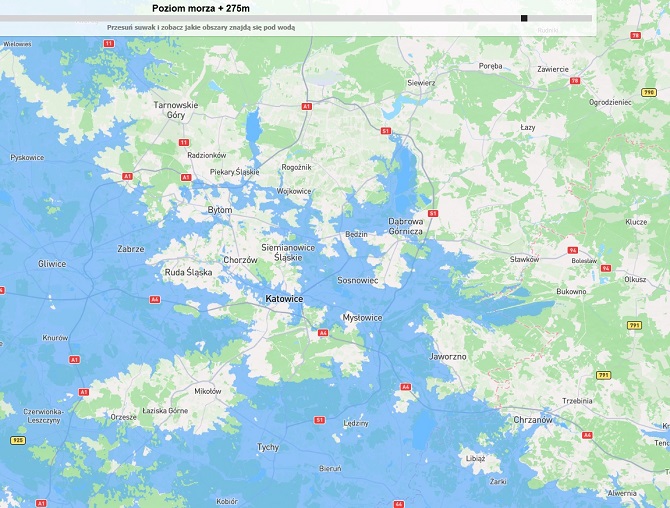This screenshot has width=670, height=508.
Task: Click the route 78 road shield
Action: [x=635, y=35]
